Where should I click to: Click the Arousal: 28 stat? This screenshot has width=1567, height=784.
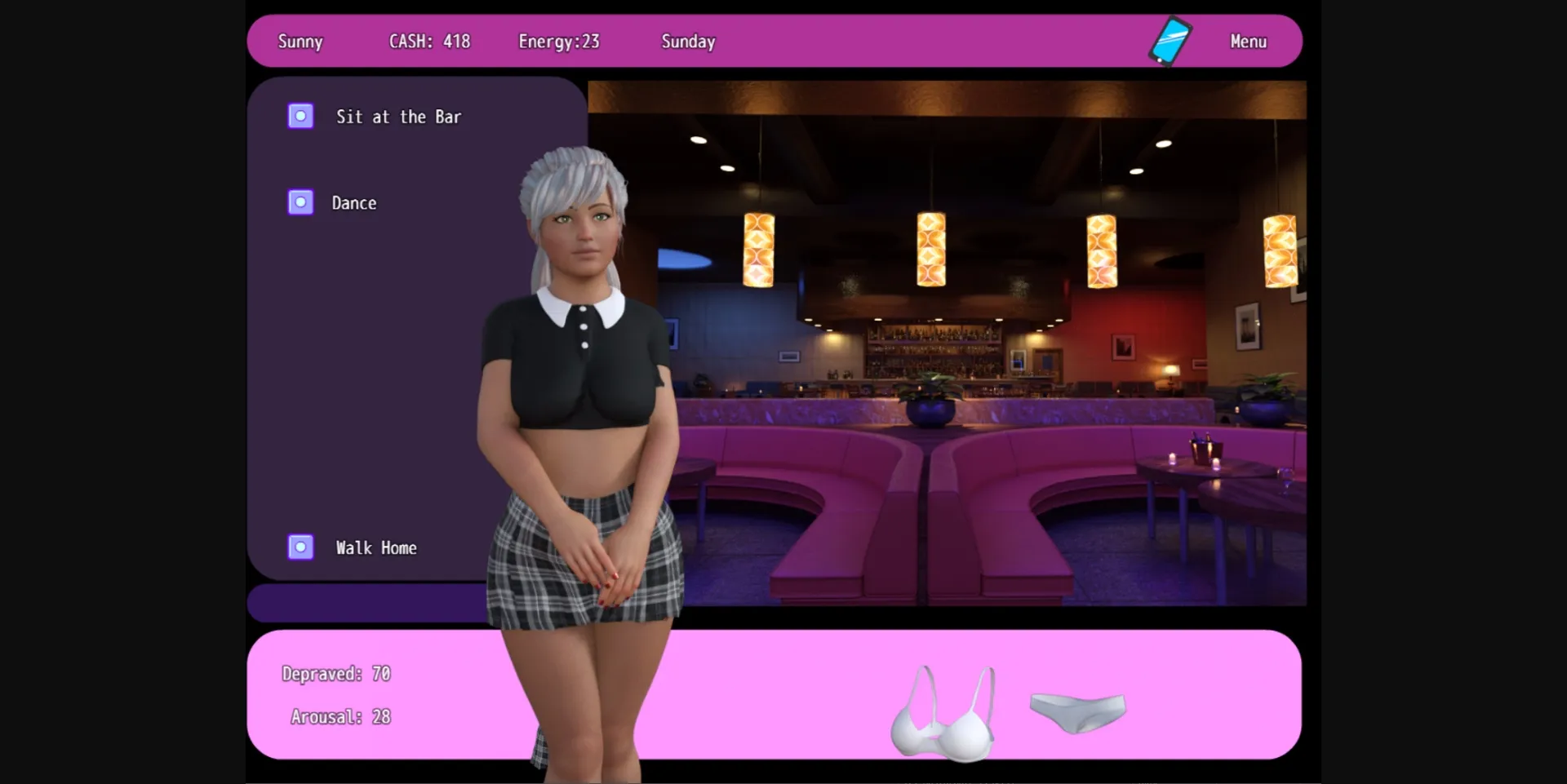tap(341, 716)
